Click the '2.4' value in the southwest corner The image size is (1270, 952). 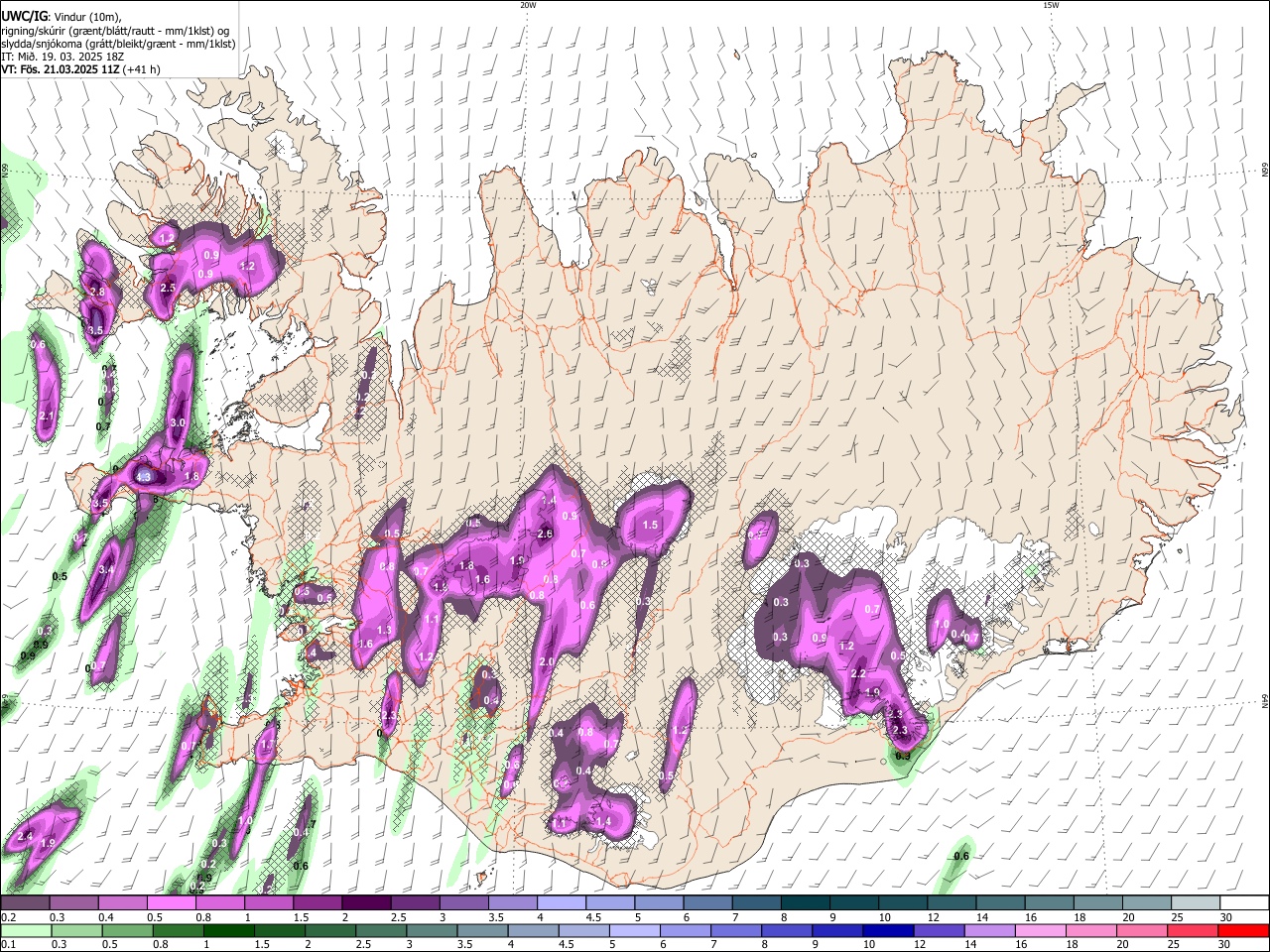pyautogui.click(x=25, y=837)
